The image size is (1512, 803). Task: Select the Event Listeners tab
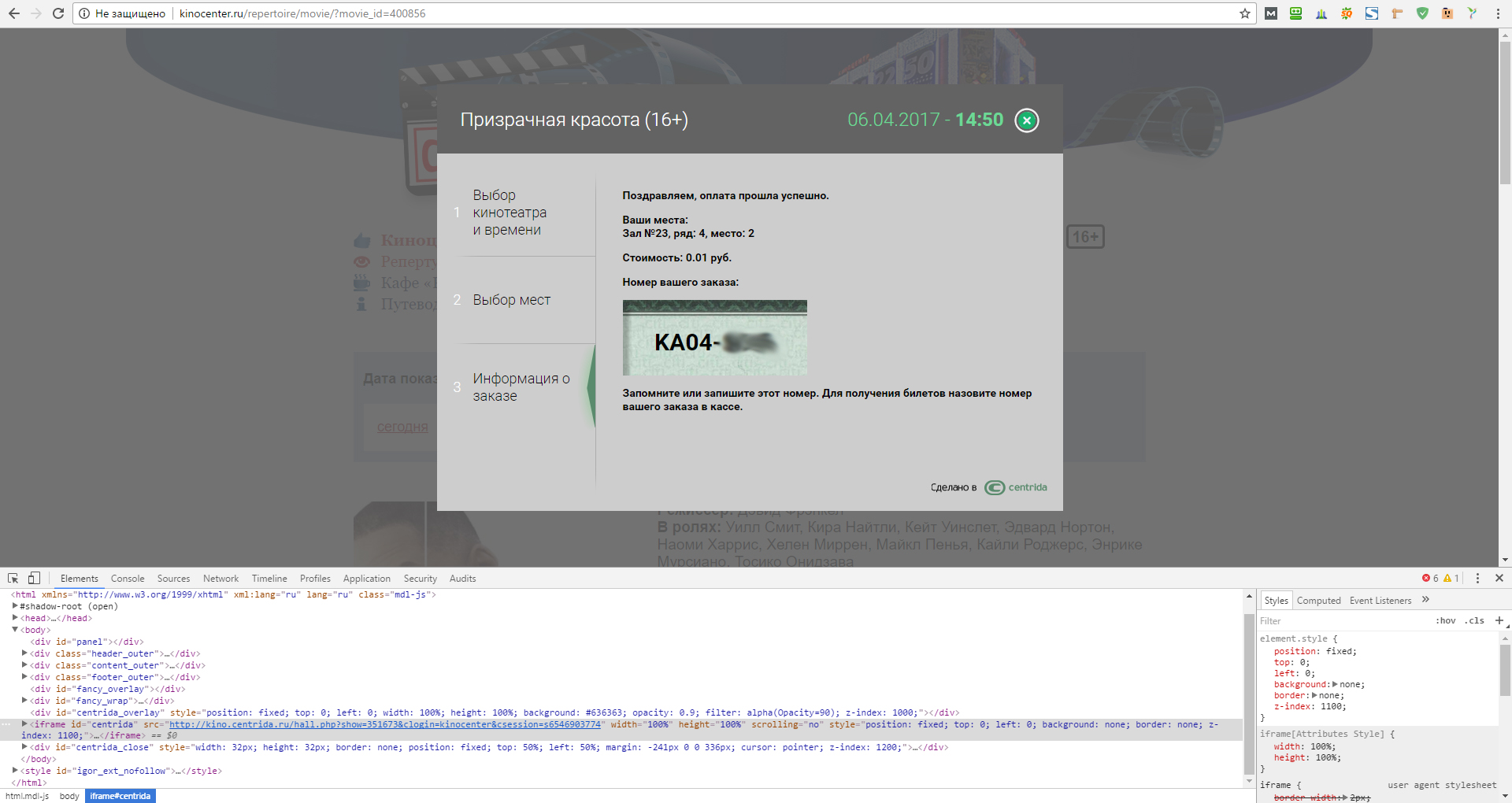1380,600
